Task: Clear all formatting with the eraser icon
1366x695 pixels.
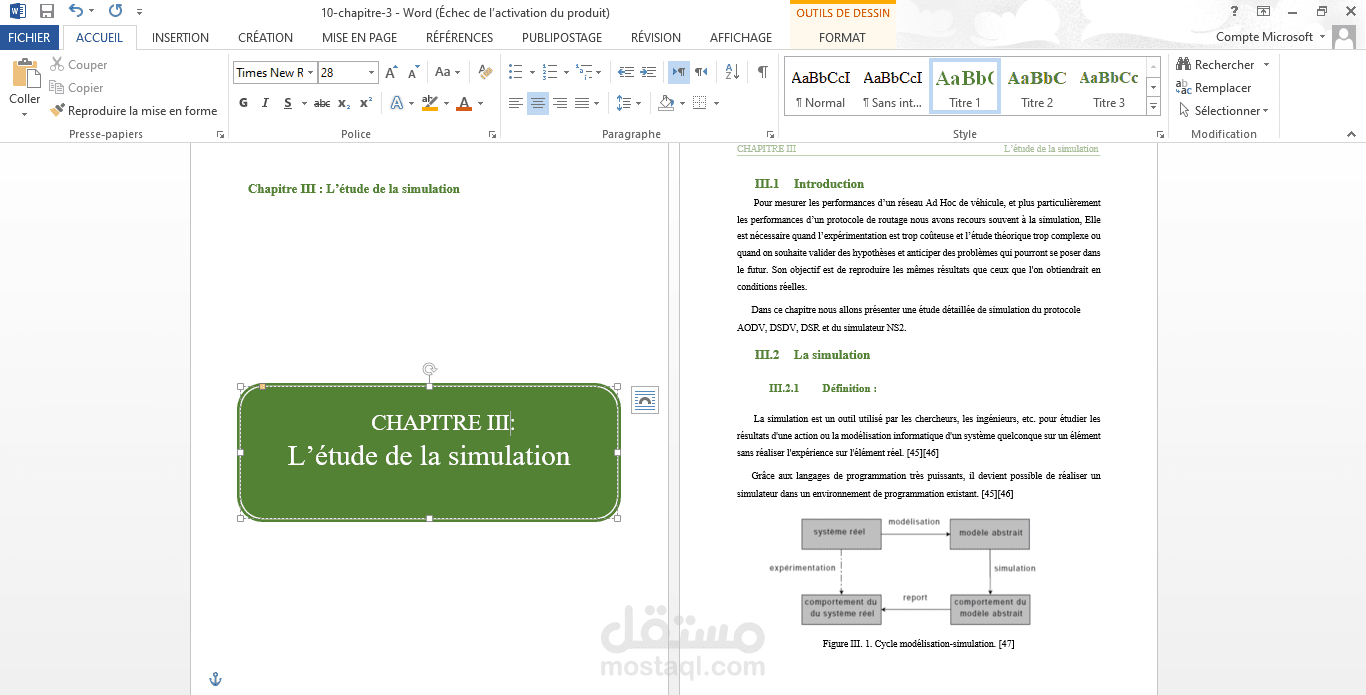Action: point(485,72)
